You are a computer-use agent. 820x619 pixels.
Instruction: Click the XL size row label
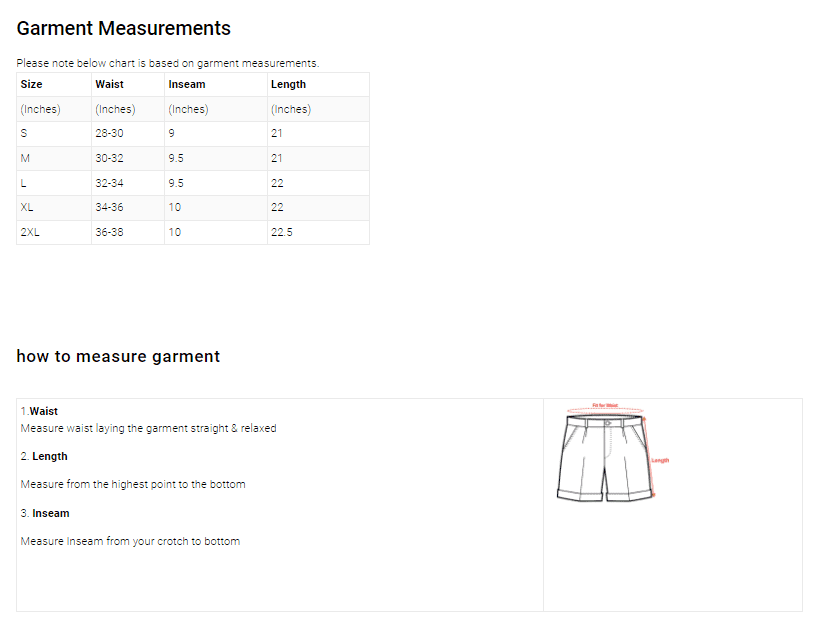[27, 207]
